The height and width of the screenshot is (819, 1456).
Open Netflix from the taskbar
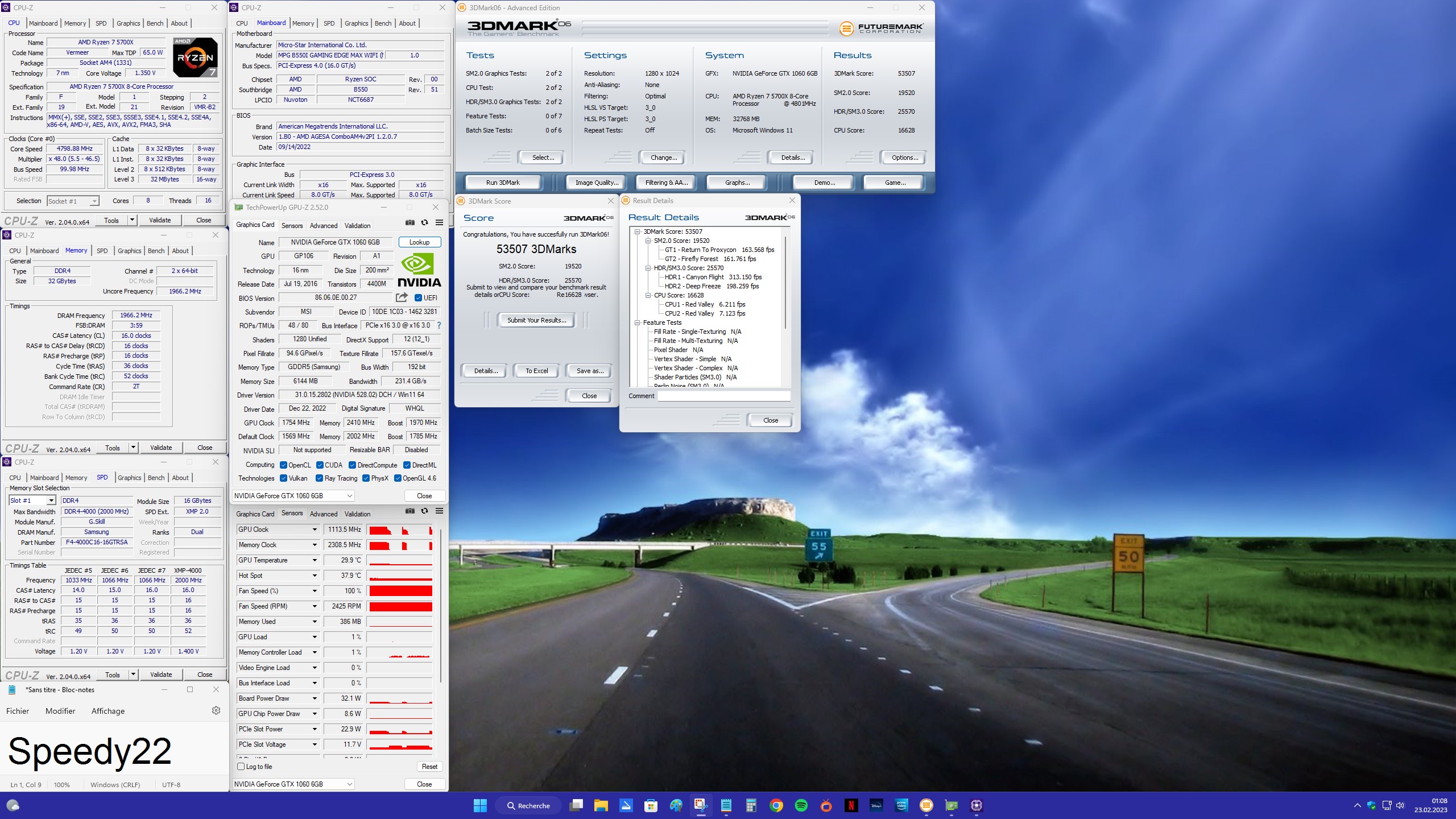click(851, 805)
